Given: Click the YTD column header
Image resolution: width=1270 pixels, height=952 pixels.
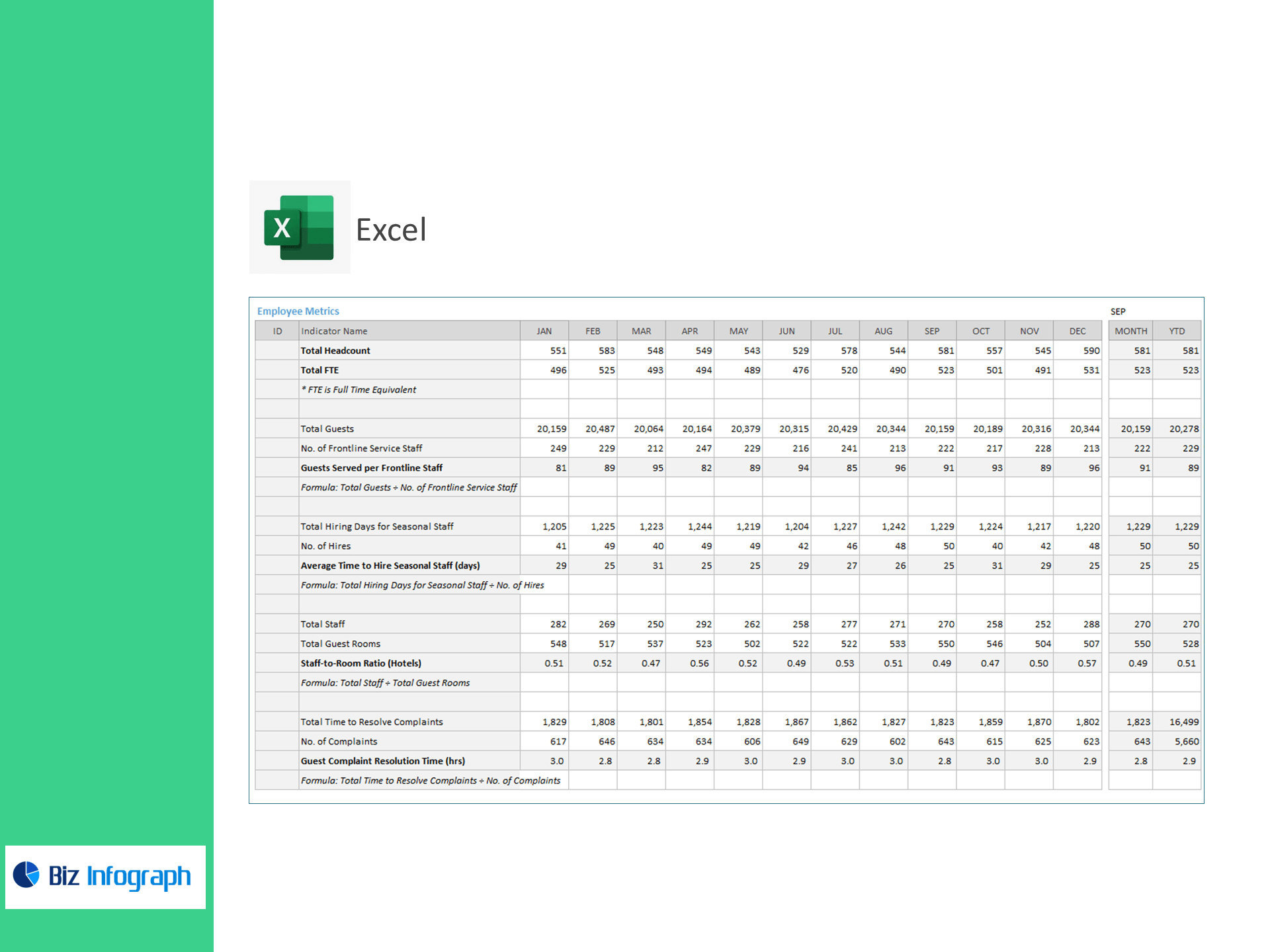Looking at the screenshot, I should pos(1176,331).
